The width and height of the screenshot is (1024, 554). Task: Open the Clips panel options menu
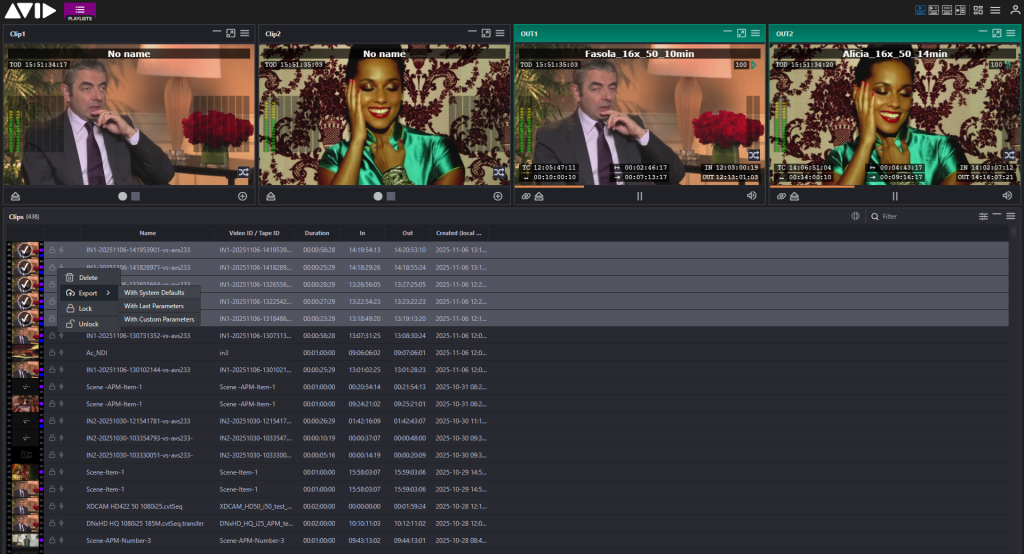(x=1011, y=216)
